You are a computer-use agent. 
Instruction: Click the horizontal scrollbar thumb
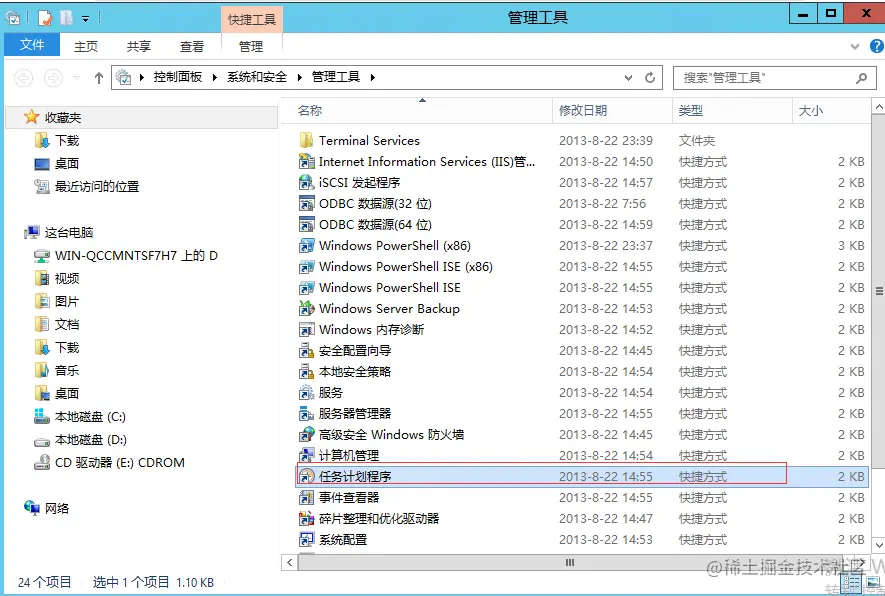(570, 562)
